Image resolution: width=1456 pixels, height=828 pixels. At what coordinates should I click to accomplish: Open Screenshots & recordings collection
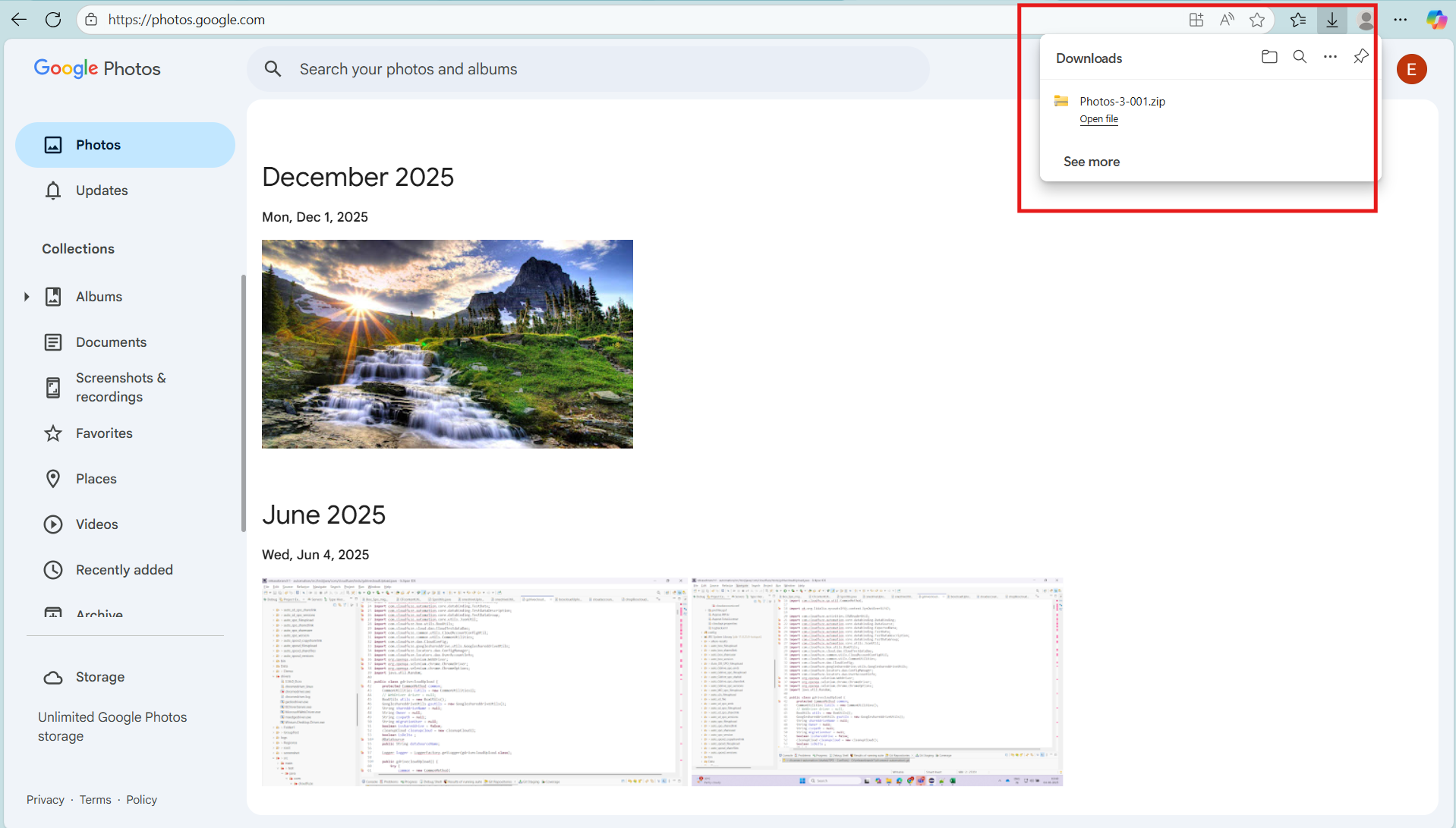(x=120, y=387)
